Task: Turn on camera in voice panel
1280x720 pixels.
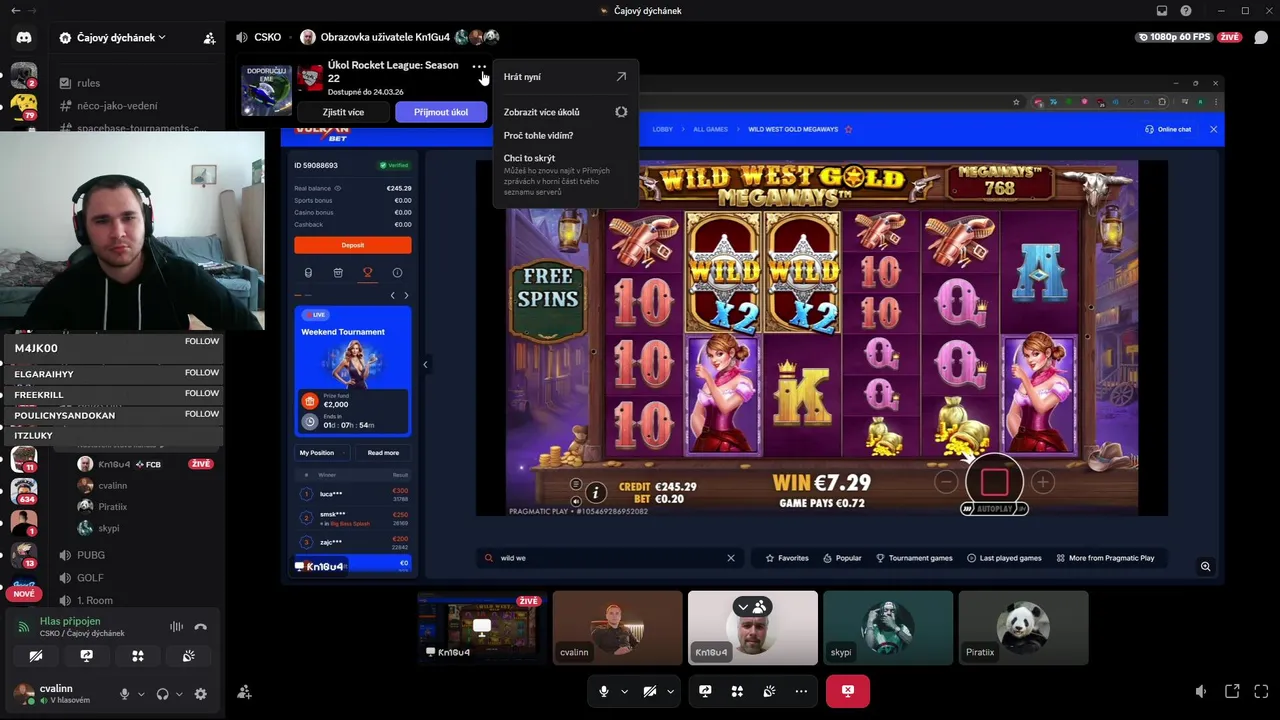Action: (36, 656)
